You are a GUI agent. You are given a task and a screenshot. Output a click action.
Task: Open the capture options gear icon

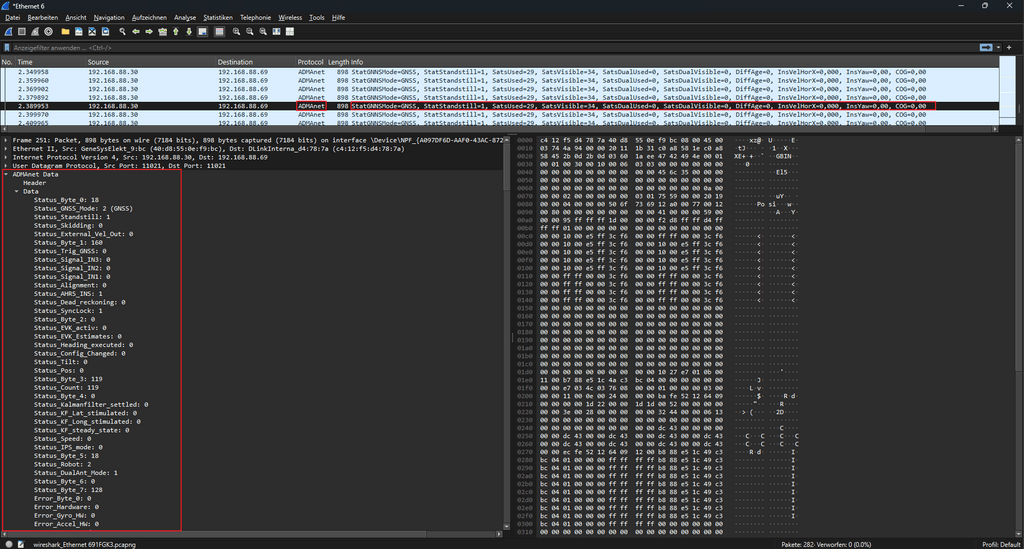point(49,32)
